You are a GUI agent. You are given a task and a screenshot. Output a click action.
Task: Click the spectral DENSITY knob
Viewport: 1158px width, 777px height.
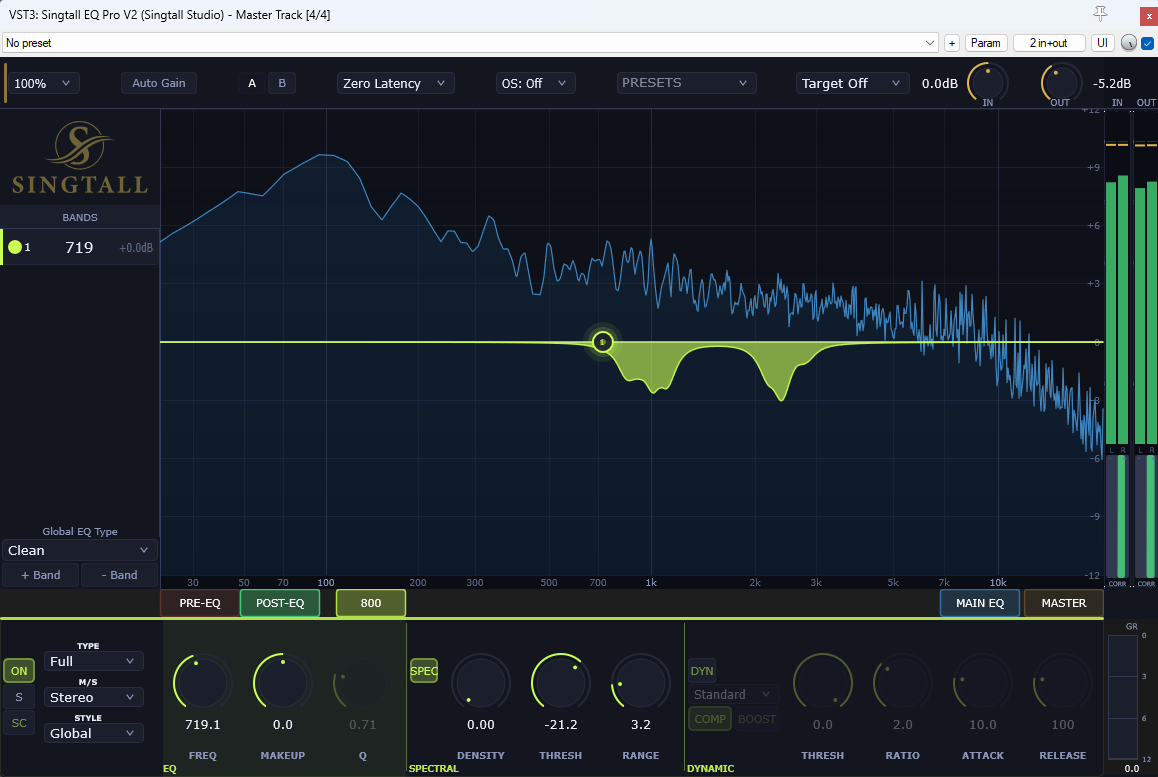(481, 682)
